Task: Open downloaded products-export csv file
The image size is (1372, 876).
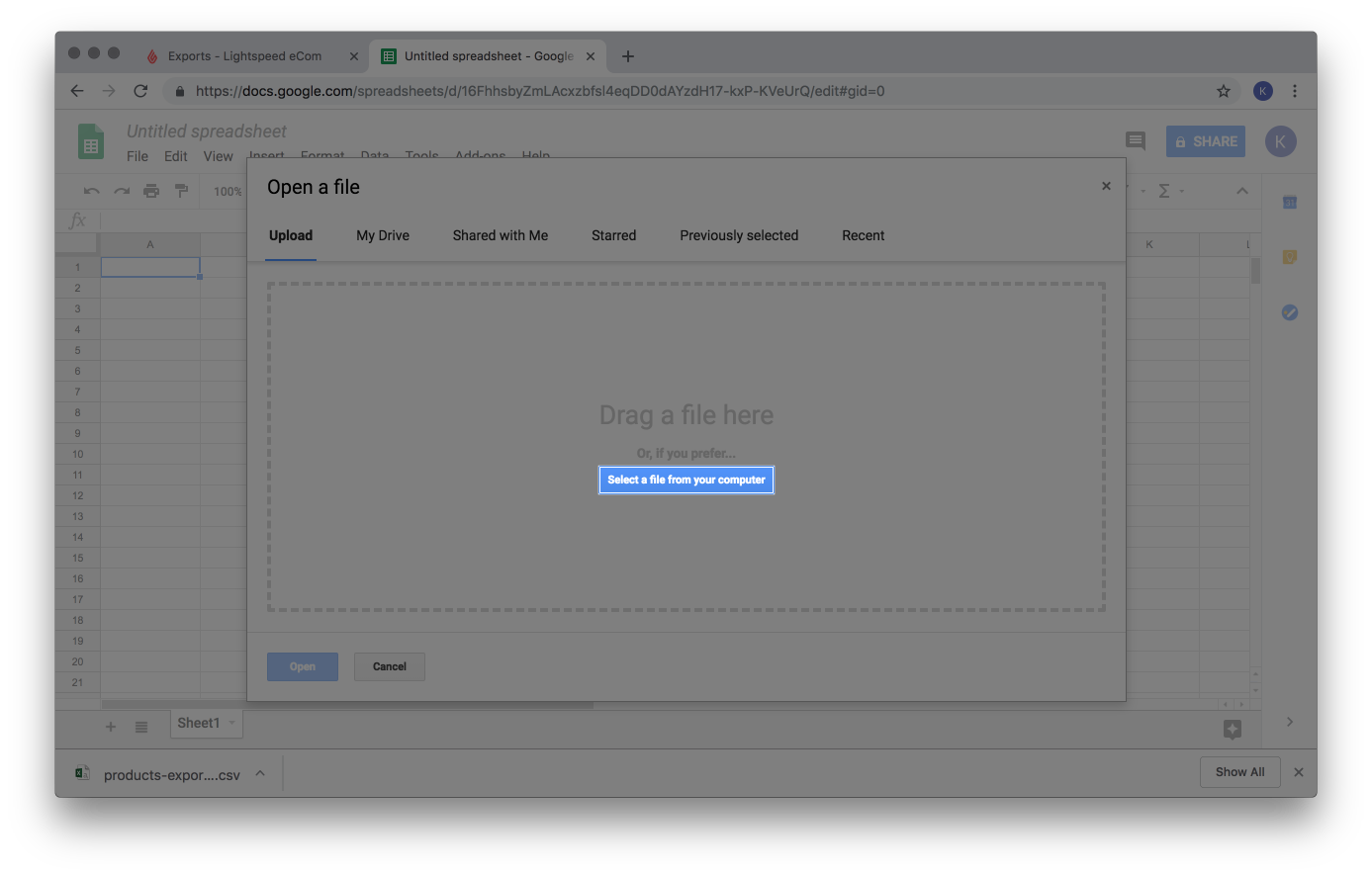Action: [x=159, y=774]
